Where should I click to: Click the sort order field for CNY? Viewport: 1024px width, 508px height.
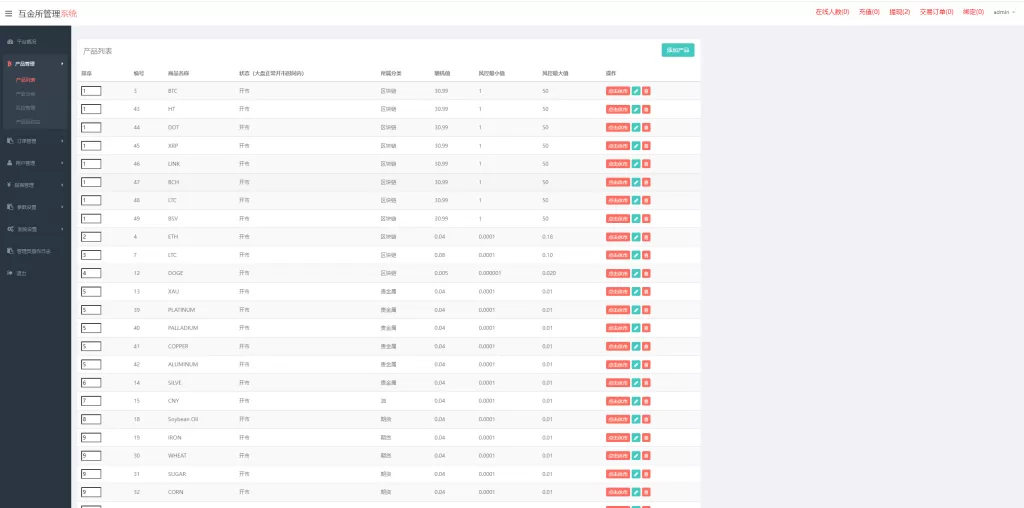(x=91, y=401)
